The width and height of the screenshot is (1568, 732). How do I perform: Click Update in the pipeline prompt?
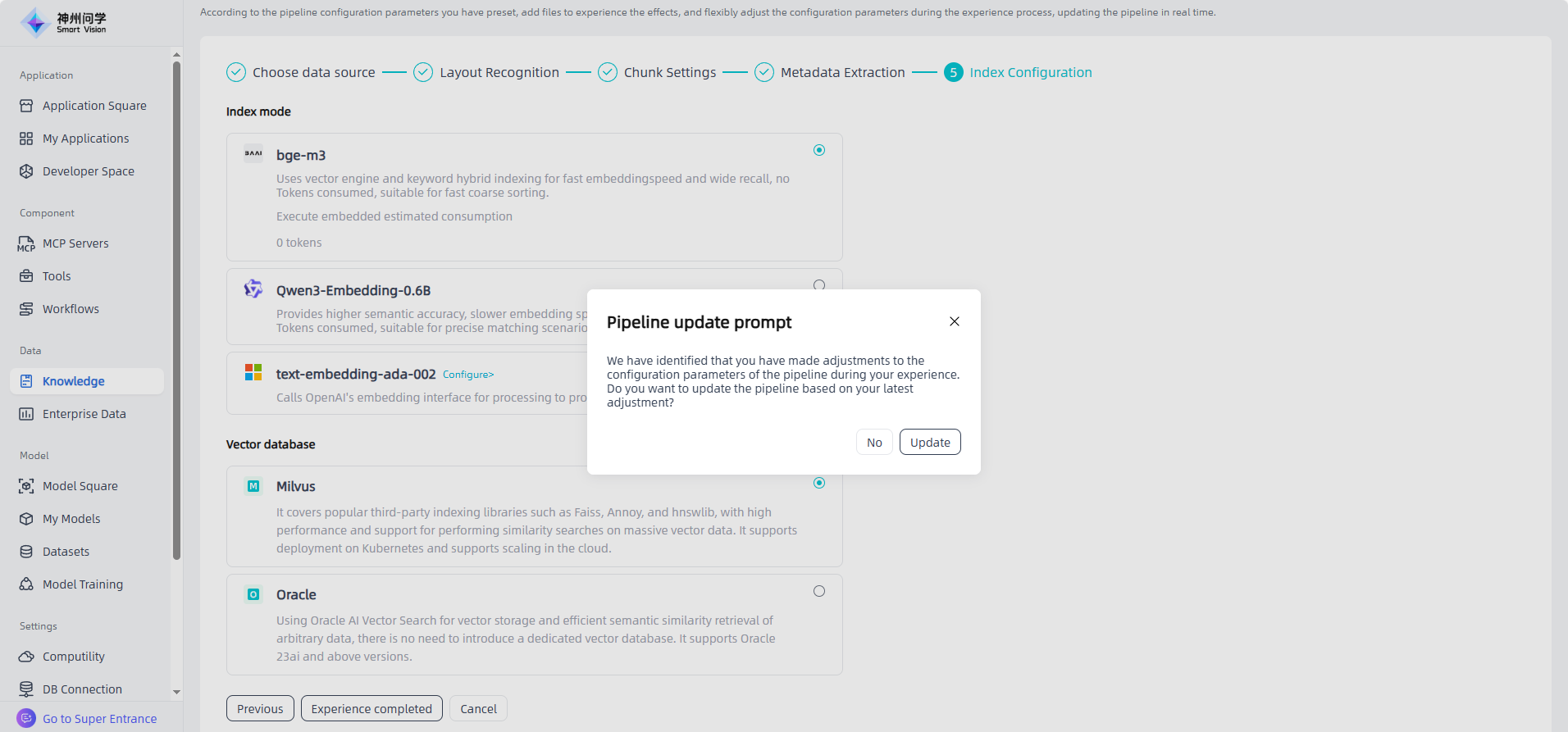pyautogui.click(x=929, y=443)
